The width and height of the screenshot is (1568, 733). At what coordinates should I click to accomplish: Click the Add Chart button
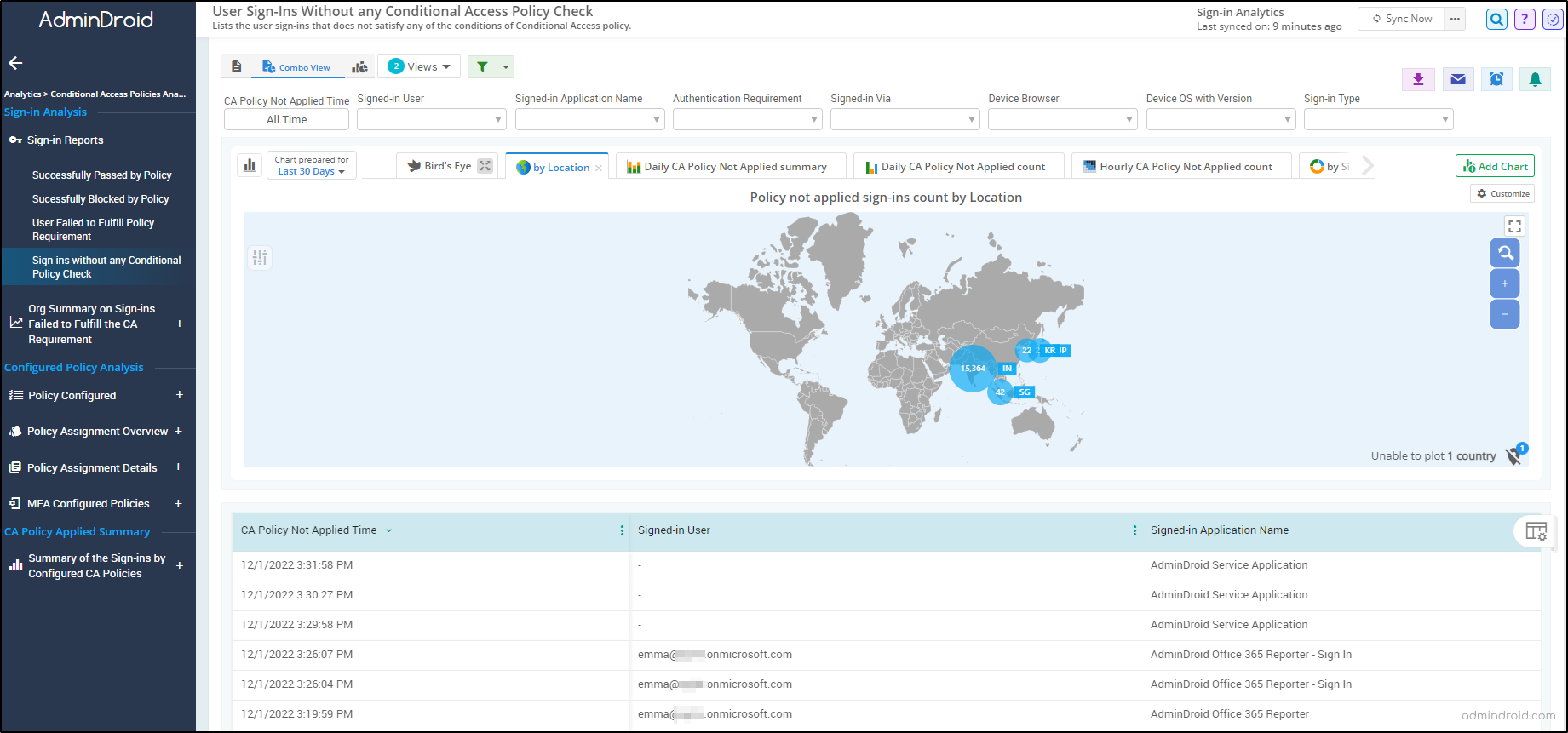click(1495, 166)
